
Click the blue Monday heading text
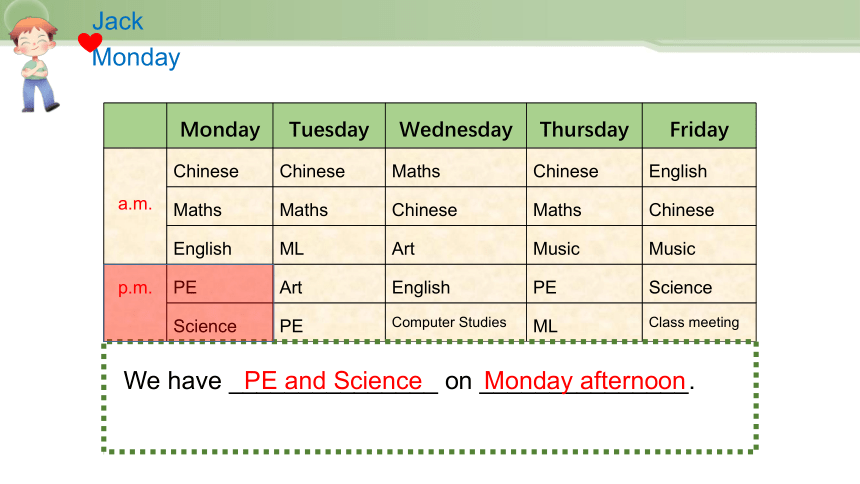(136, 58)
